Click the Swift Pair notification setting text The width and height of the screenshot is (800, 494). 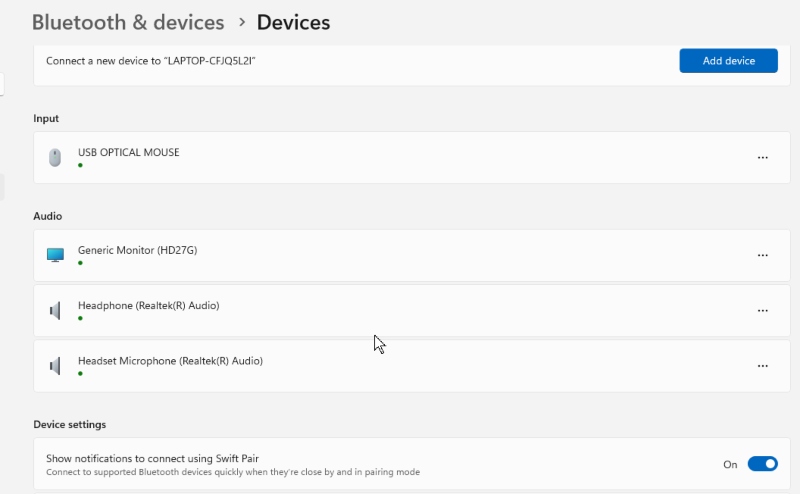[153, 458]
